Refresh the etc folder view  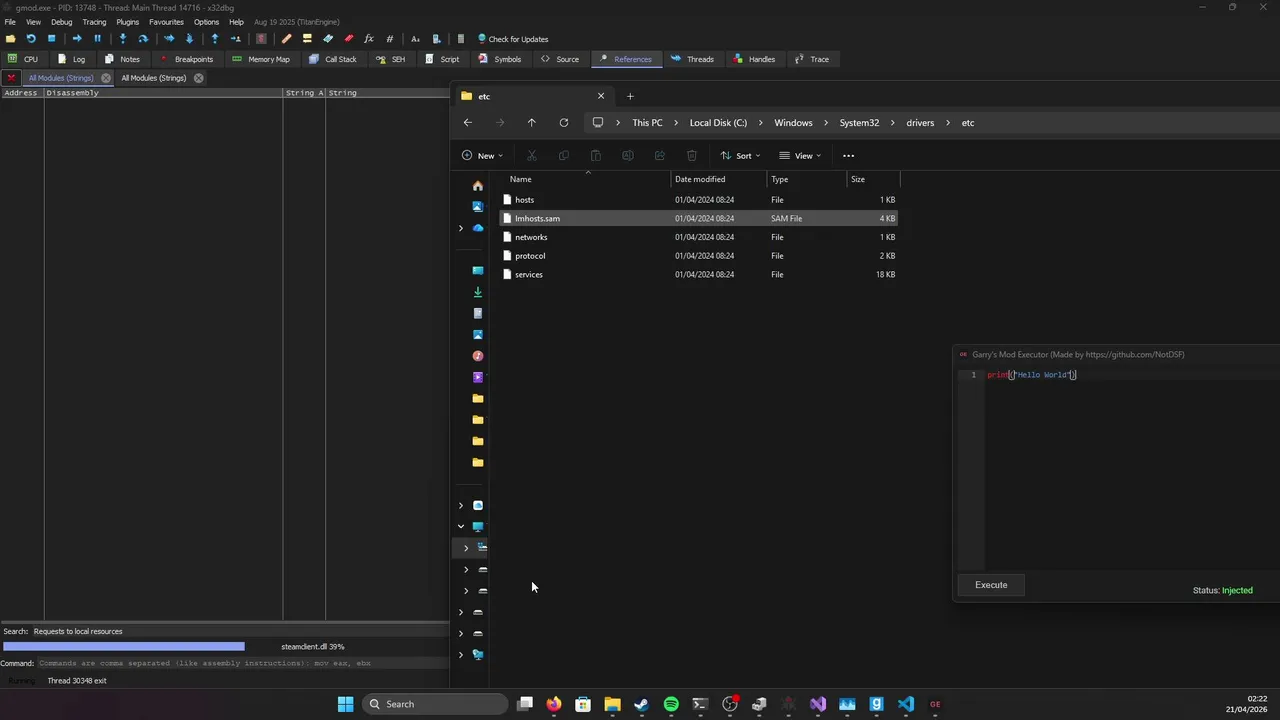pyautogui.click(x=564, y=123)
